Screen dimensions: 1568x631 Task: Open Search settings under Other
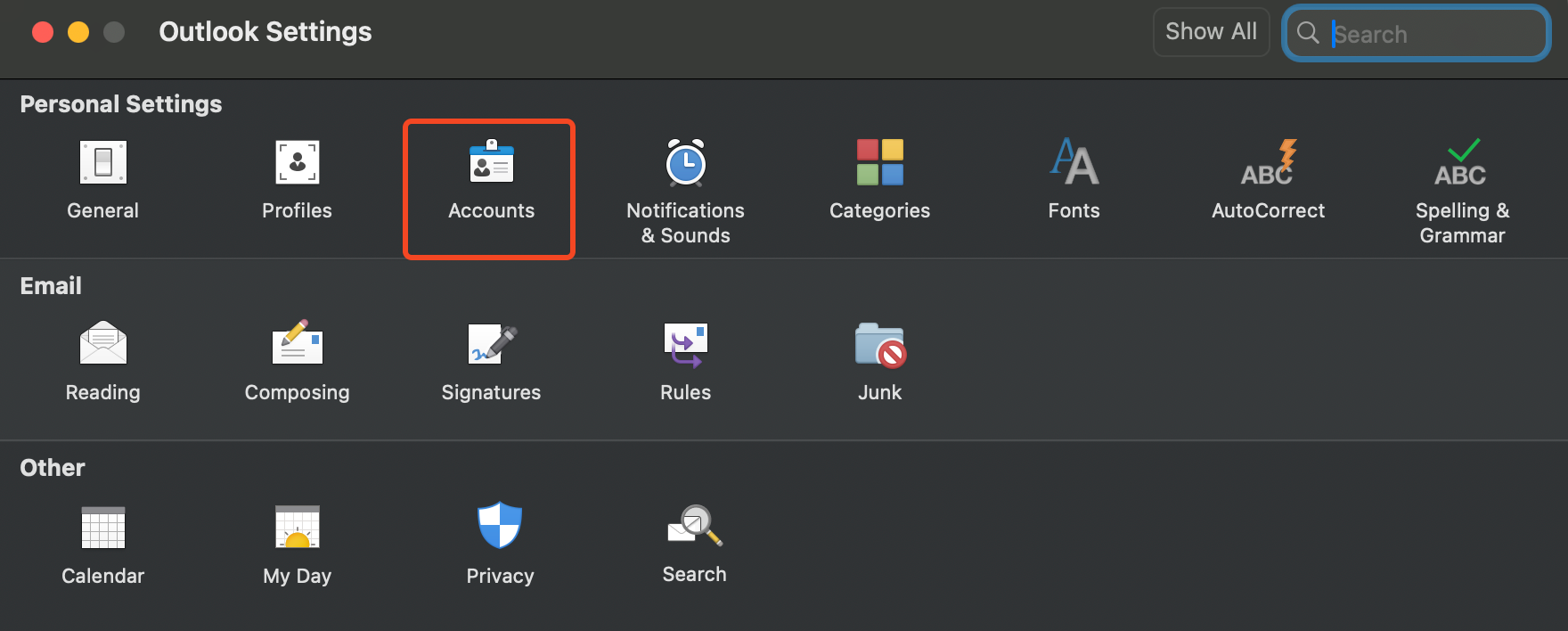694,545
